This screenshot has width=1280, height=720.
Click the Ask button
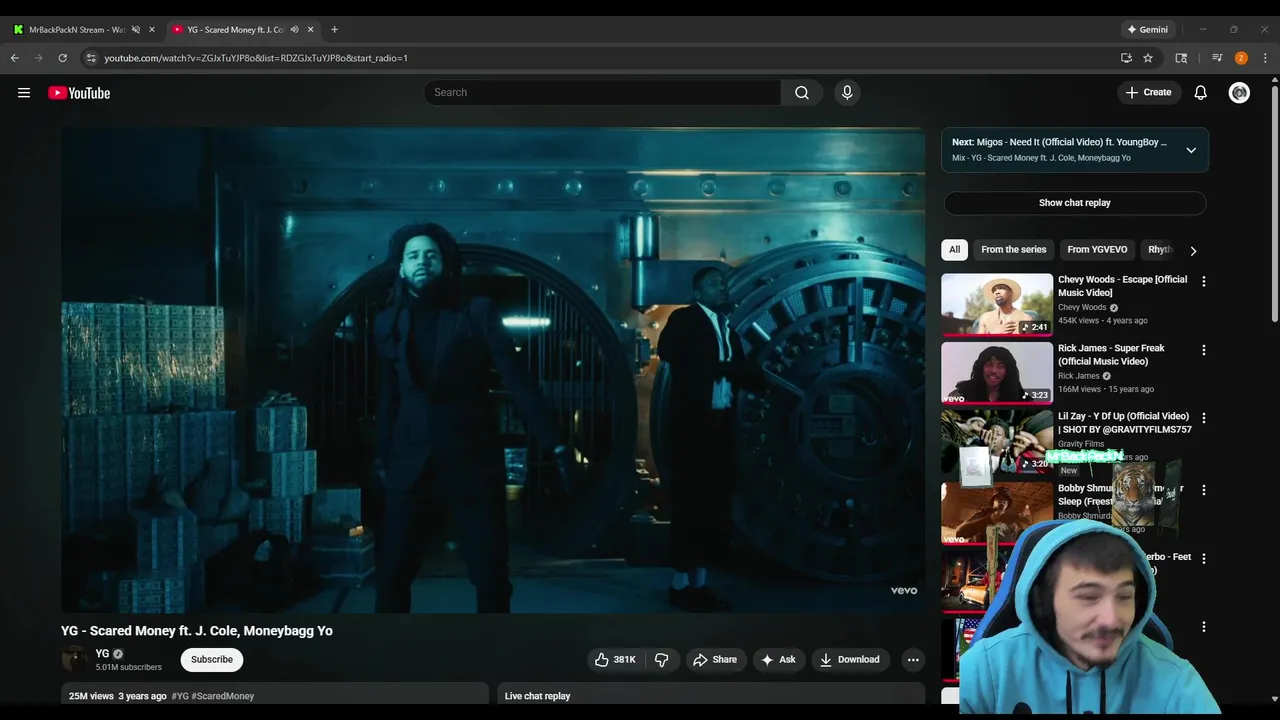click(778, 659)
